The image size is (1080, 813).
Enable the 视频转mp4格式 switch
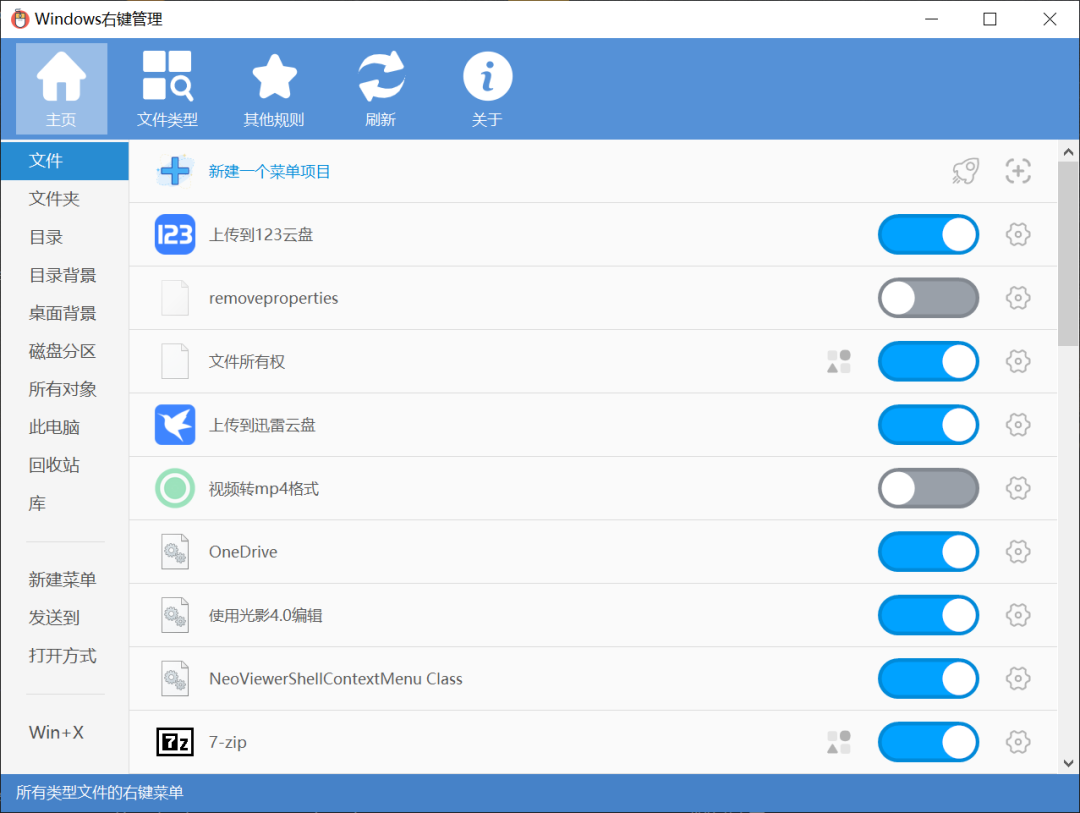928,488
